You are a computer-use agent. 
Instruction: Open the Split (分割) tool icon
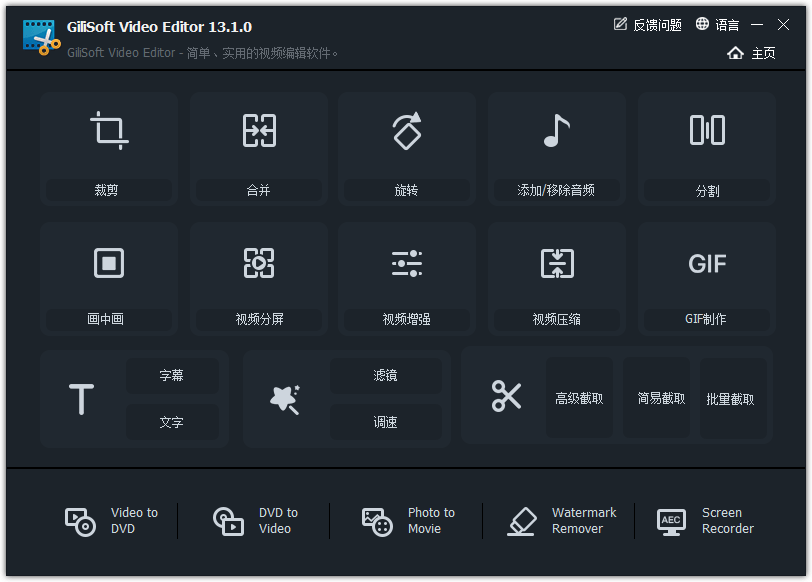pyautogui.click(x=707, y=131)
